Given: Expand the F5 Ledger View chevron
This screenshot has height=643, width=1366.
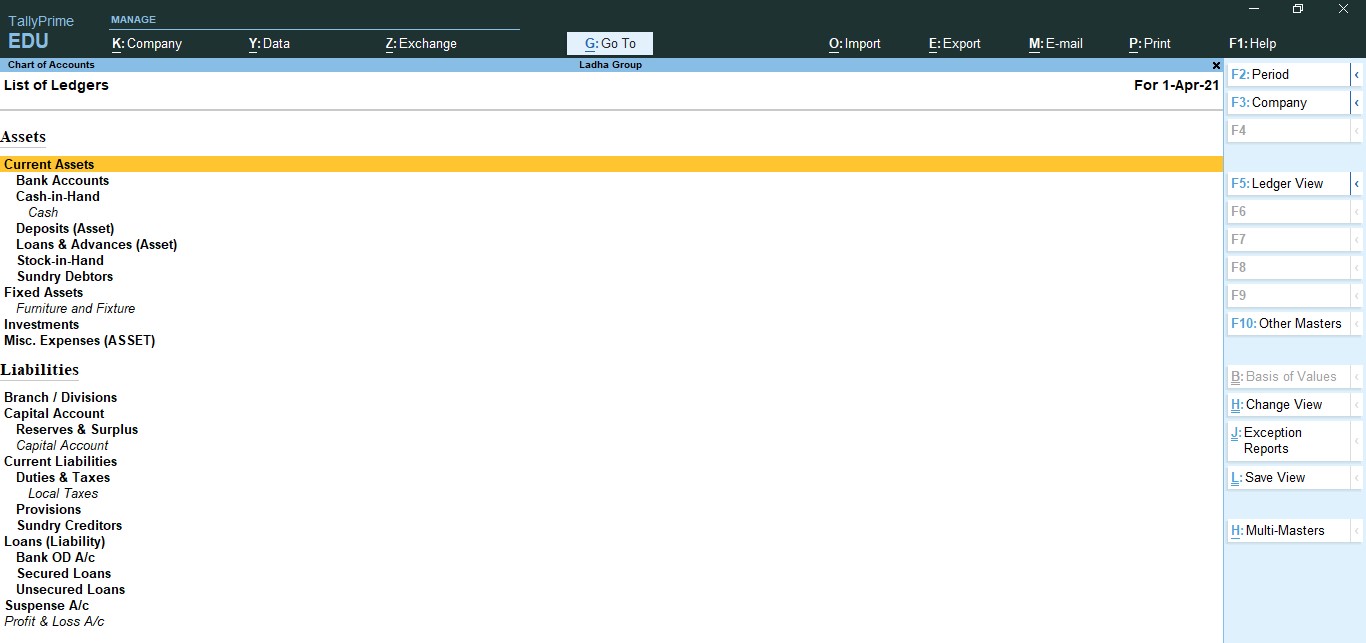Looking at the screenshot, I should tap(1357, 184).
